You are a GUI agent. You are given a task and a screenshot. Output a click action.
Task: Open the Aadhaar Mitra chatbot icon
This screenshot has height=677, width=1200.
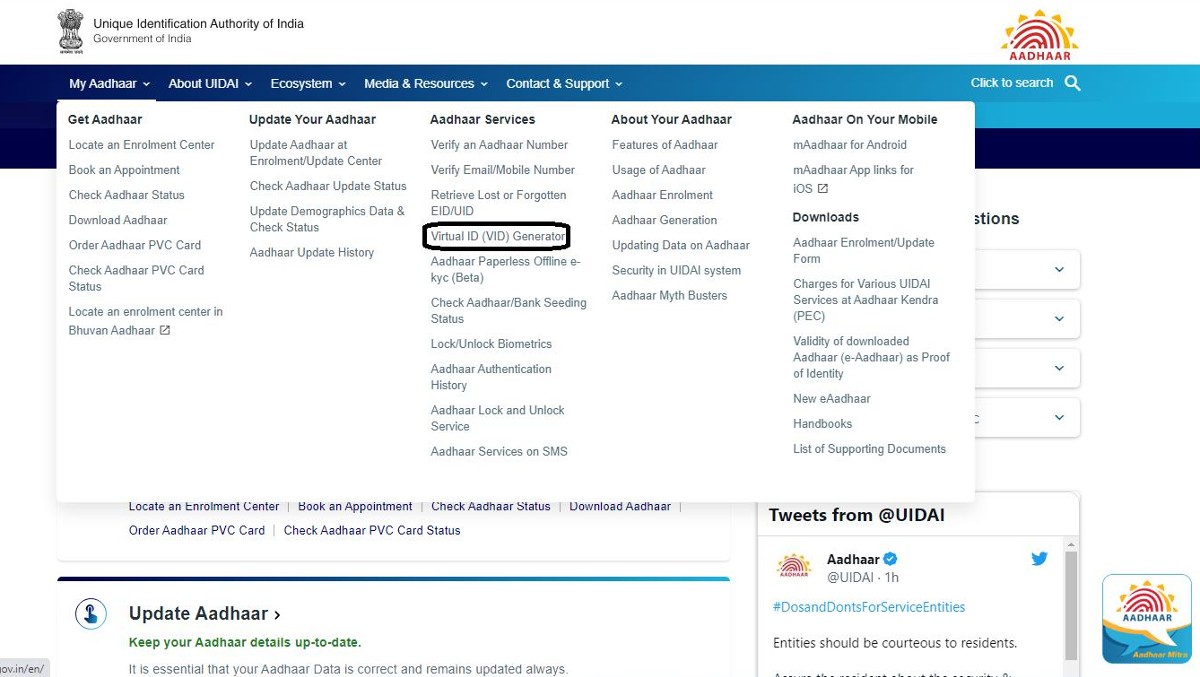pos(1146,619)
